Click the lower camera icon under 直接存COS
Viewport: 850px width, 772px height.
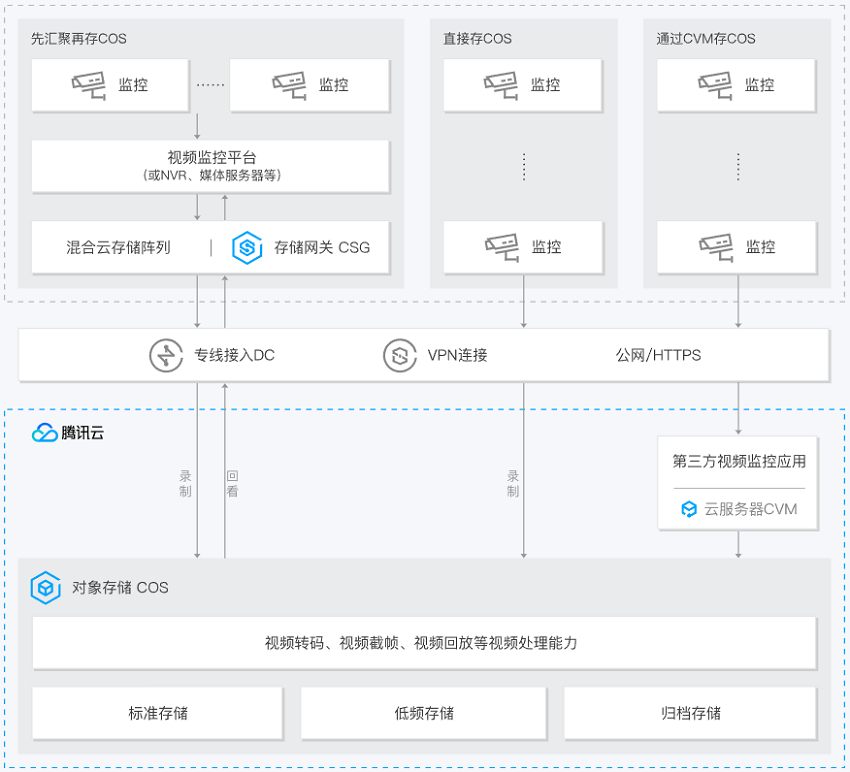(x=502, y=248)
